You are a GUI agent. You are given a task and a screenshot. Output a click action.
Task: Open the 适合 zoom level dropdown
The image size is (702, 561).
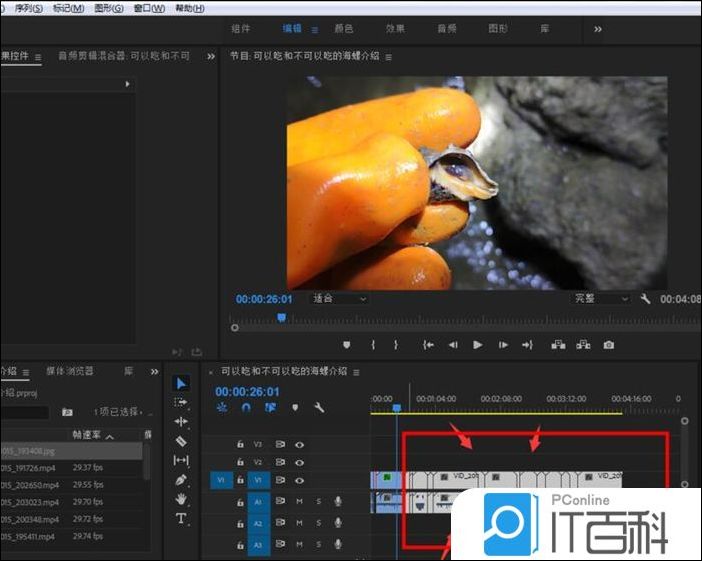(339, 299)
